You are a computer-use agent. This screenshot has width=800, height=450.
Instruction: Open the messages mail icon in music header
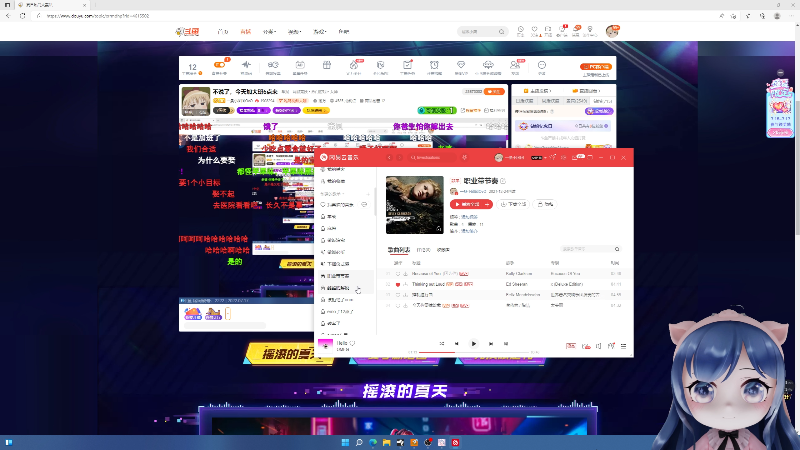coord(575,158)
